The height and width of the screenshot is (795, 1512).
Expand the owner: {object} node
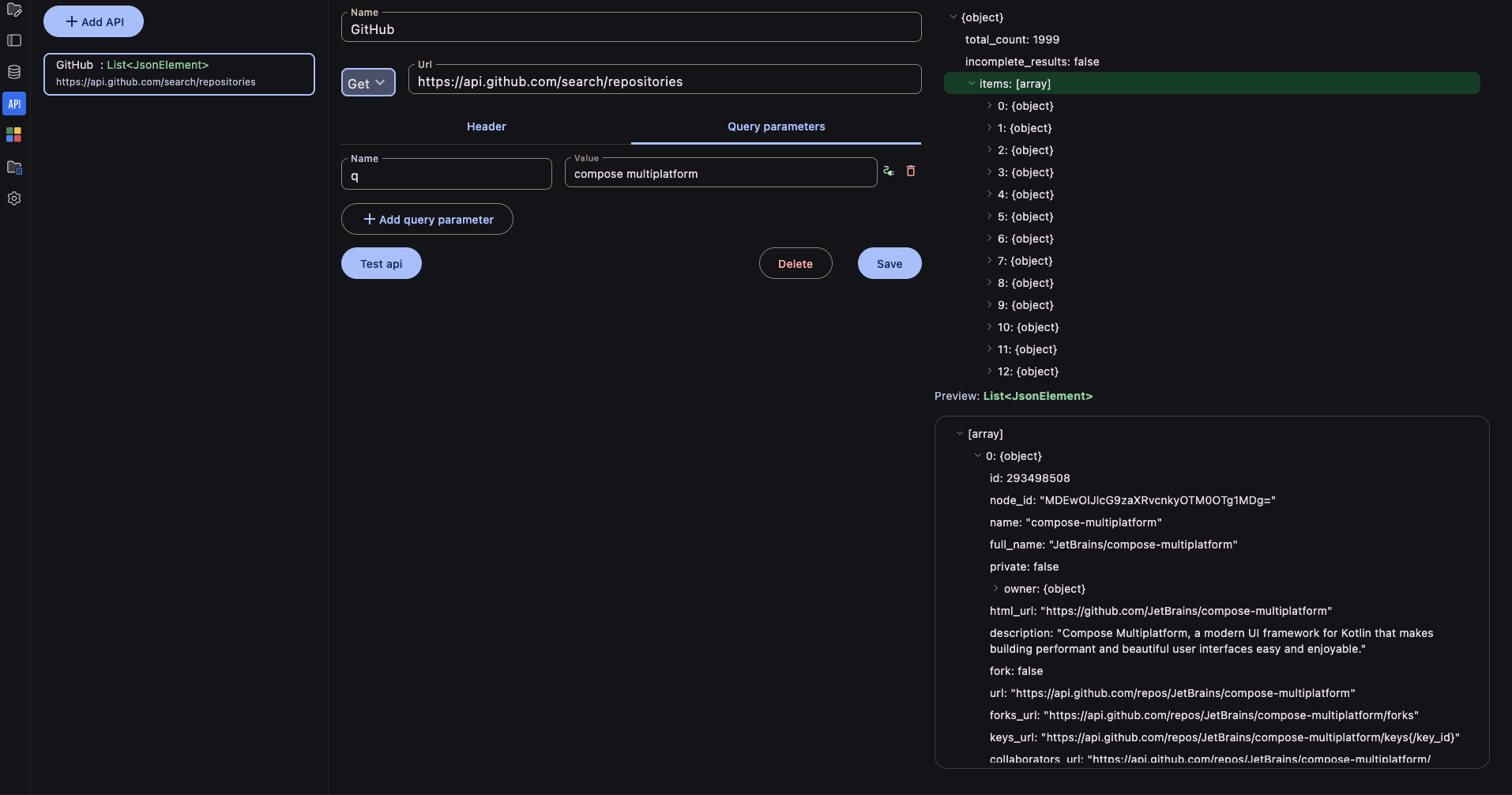coord(995,589)
